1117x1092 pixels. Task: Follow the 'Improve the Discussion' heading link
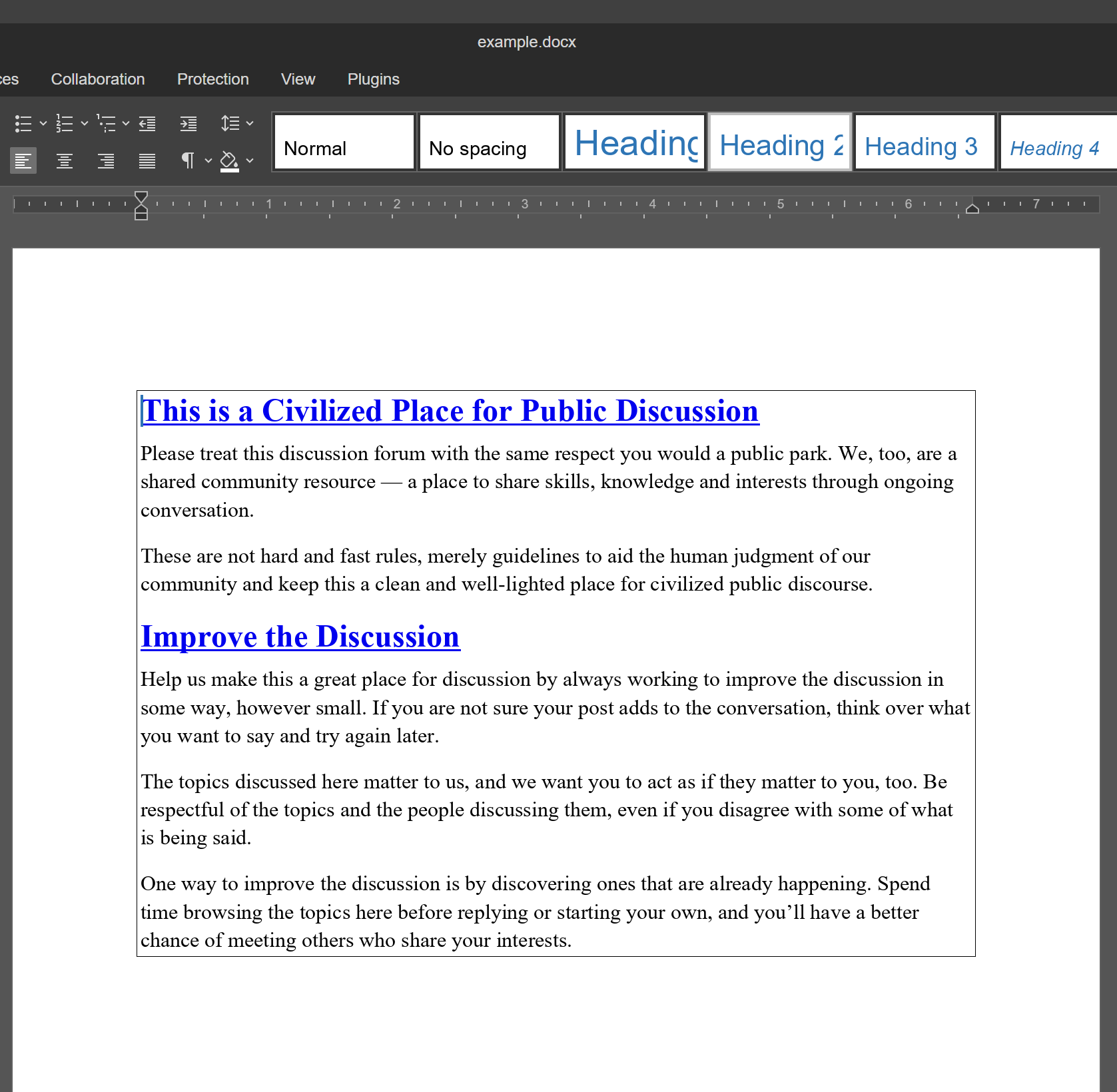tap(300, 637)
